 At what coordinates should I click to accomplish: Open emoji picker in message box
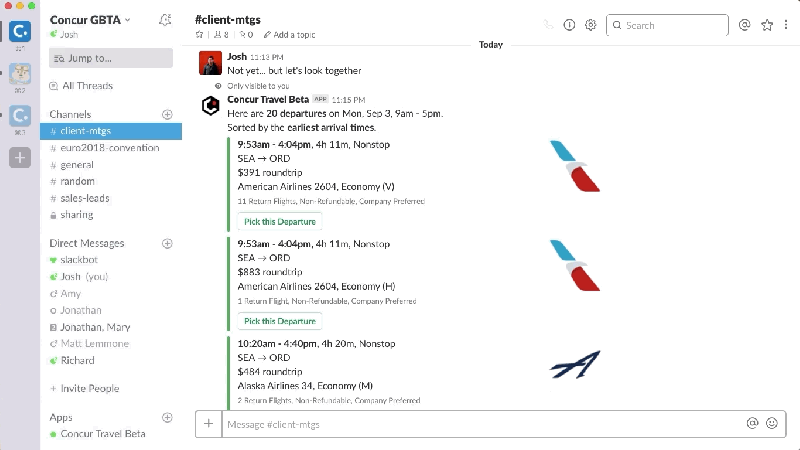[x=772, y=423]
